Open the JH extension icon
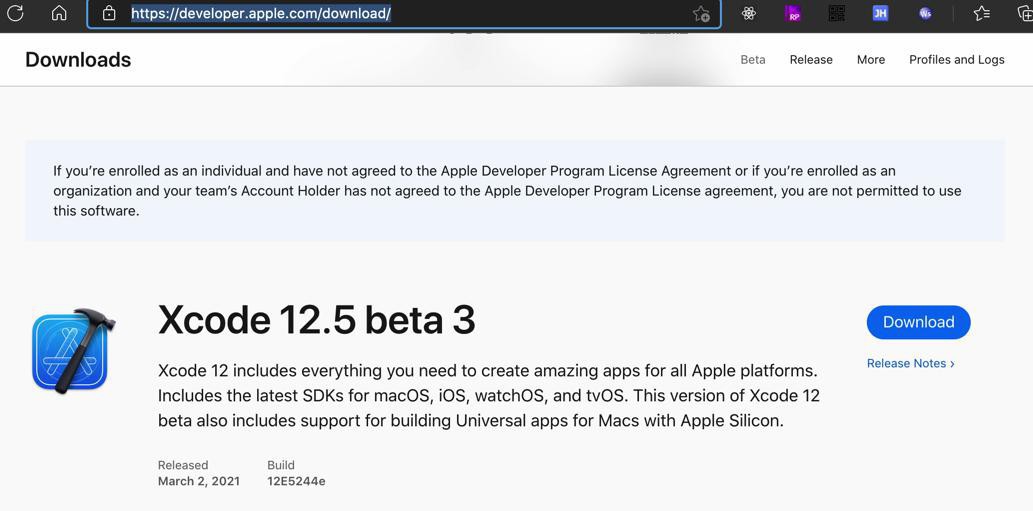The width and height of the screenshot is (1033, 511). [880, 13]
